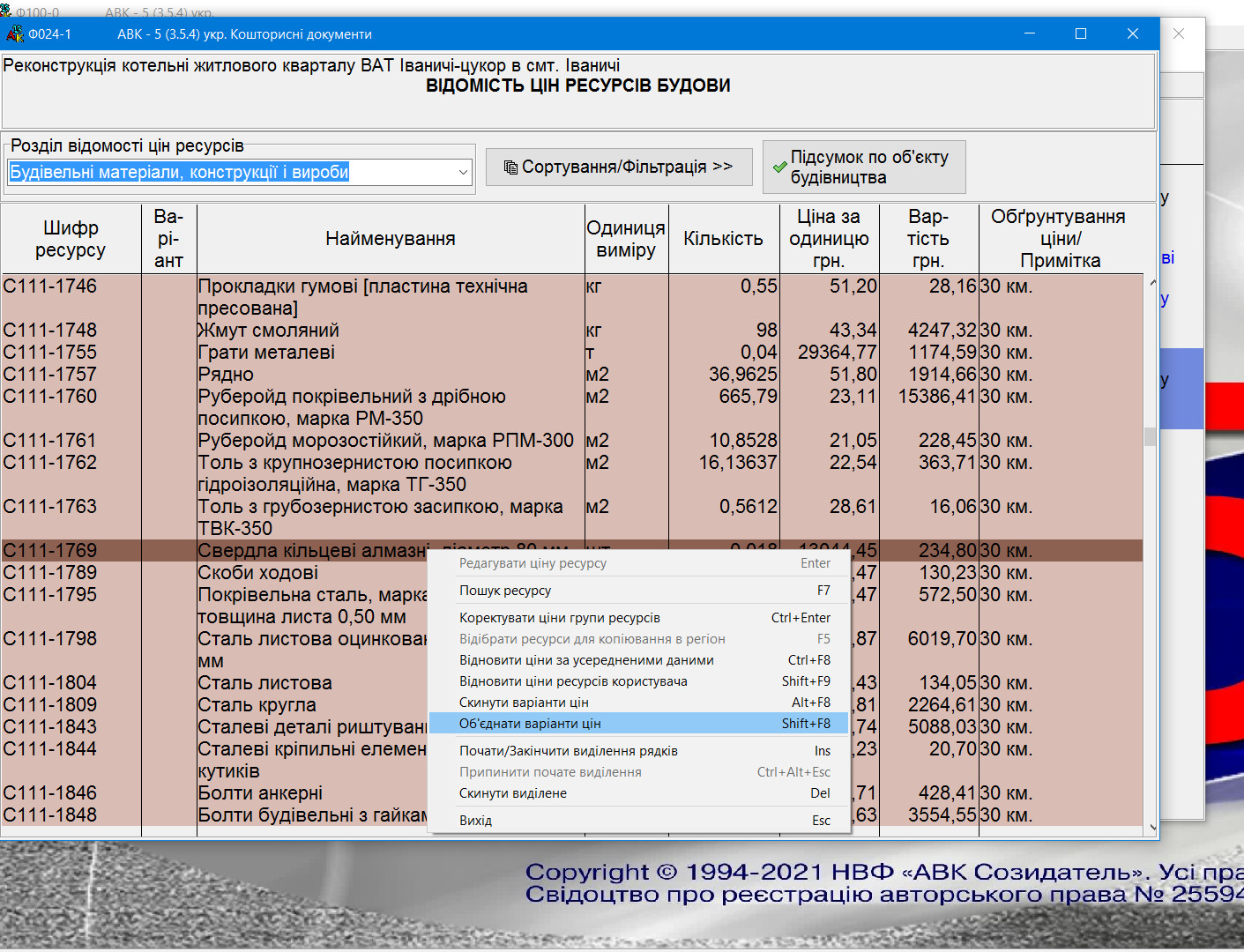Click resource code C111-1762
Screen dimensions: 1244x952
coord(50,463)
